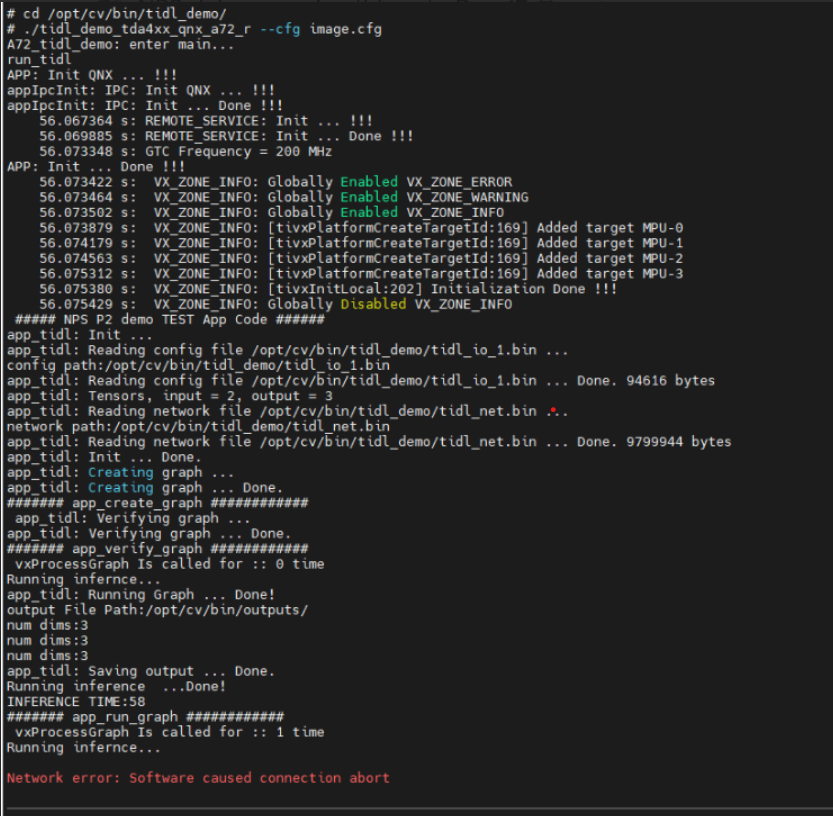Click the 'Tensors, input = 2, output = 3' line
833x816 pixels.
(169, 396)
